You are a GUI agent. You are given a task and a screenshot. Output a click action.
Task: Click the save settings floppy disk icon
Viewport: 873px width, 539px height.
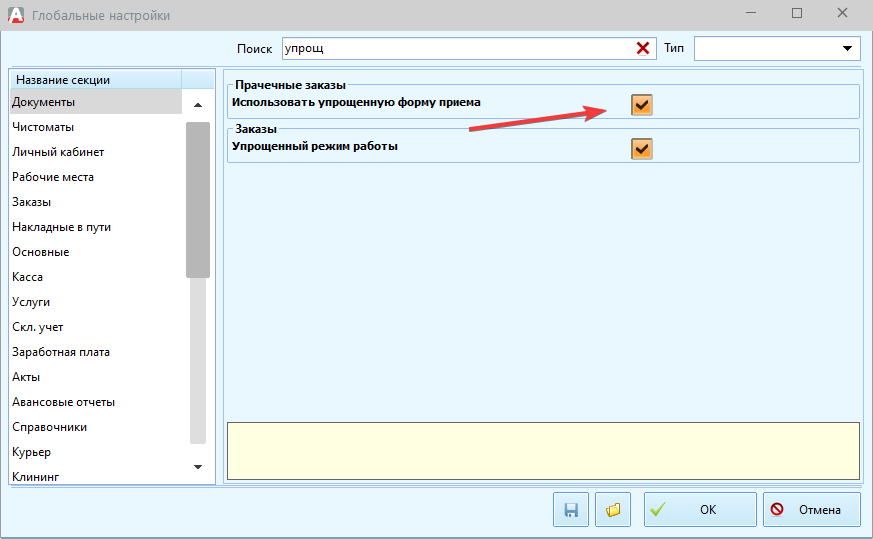pos(571,509)
